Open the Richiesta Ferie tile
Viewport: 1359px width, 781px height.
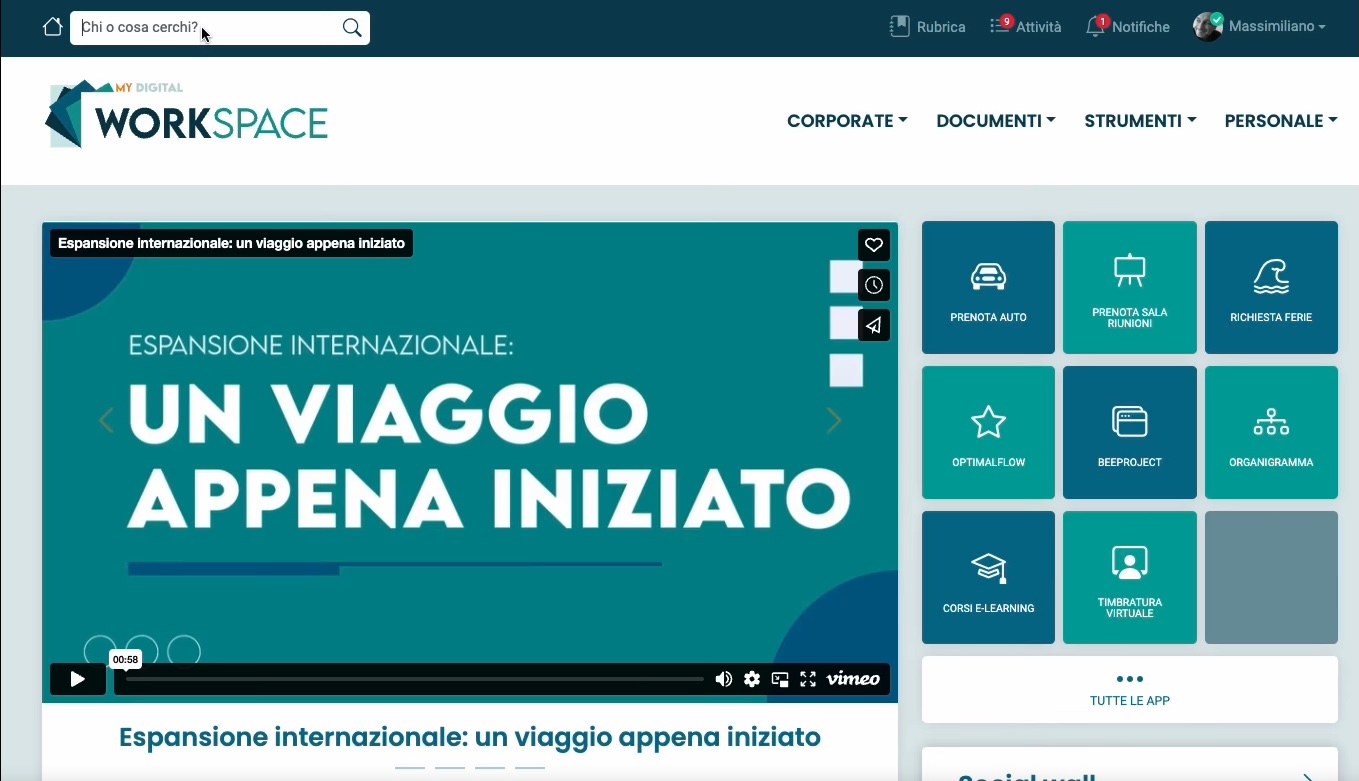1270,287
